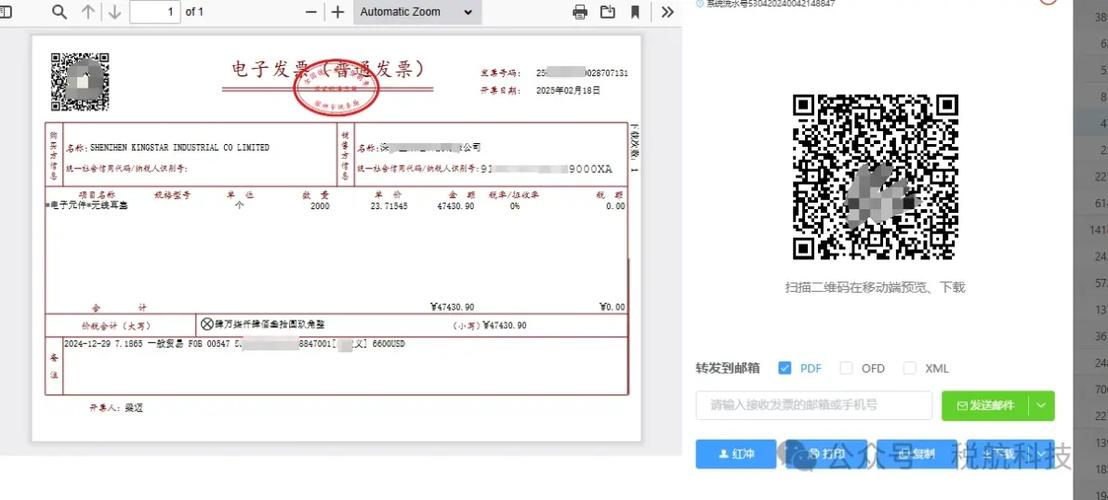Image resolution: width=1108 pixels, height=500 pixels.
Task: Zoom in with the plus button
Action: coord(338,12)
